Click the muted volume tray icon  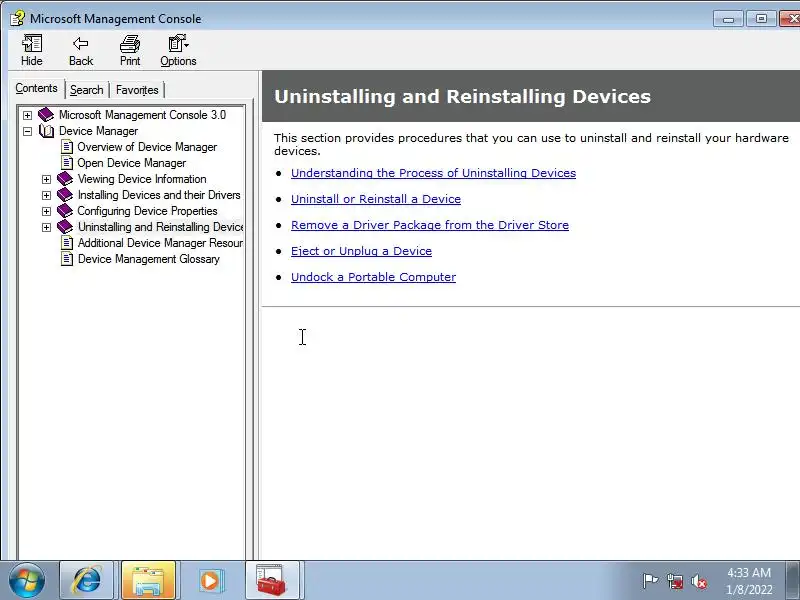coord(699,581)
